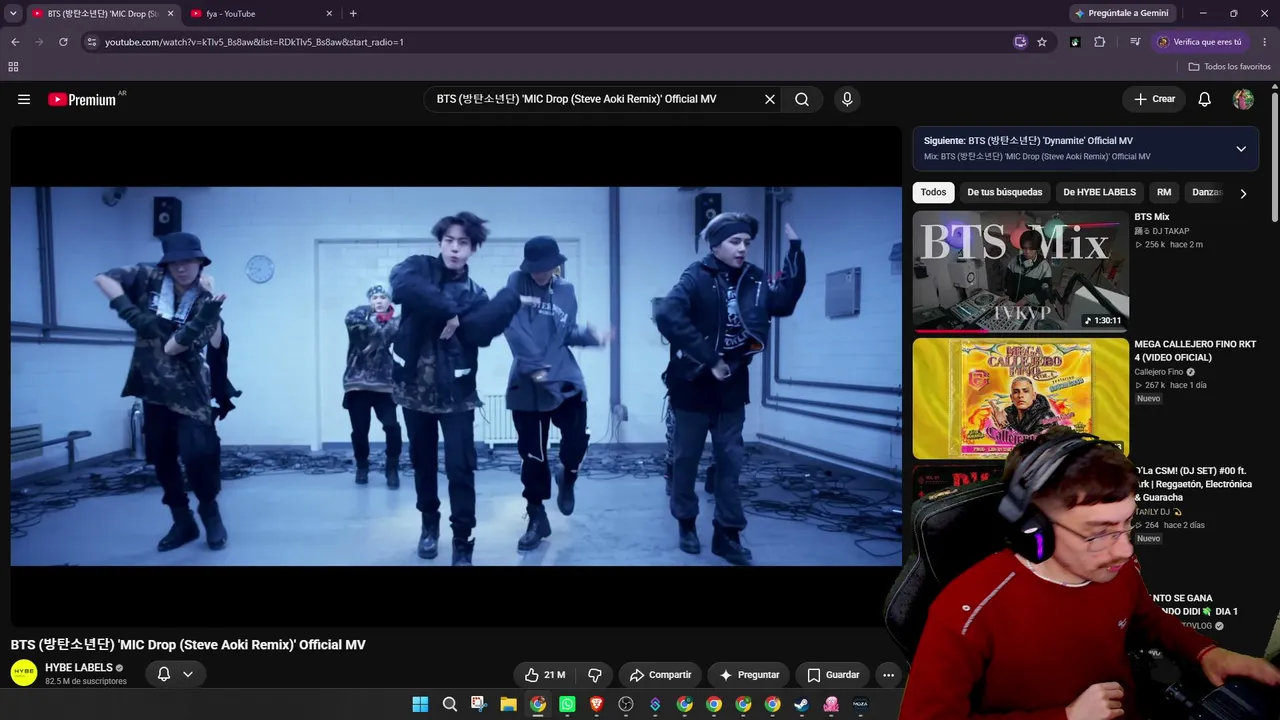Screen dimensions: 1280x720
Task: Install app icon in the address bar
Action: [1020, 42]
